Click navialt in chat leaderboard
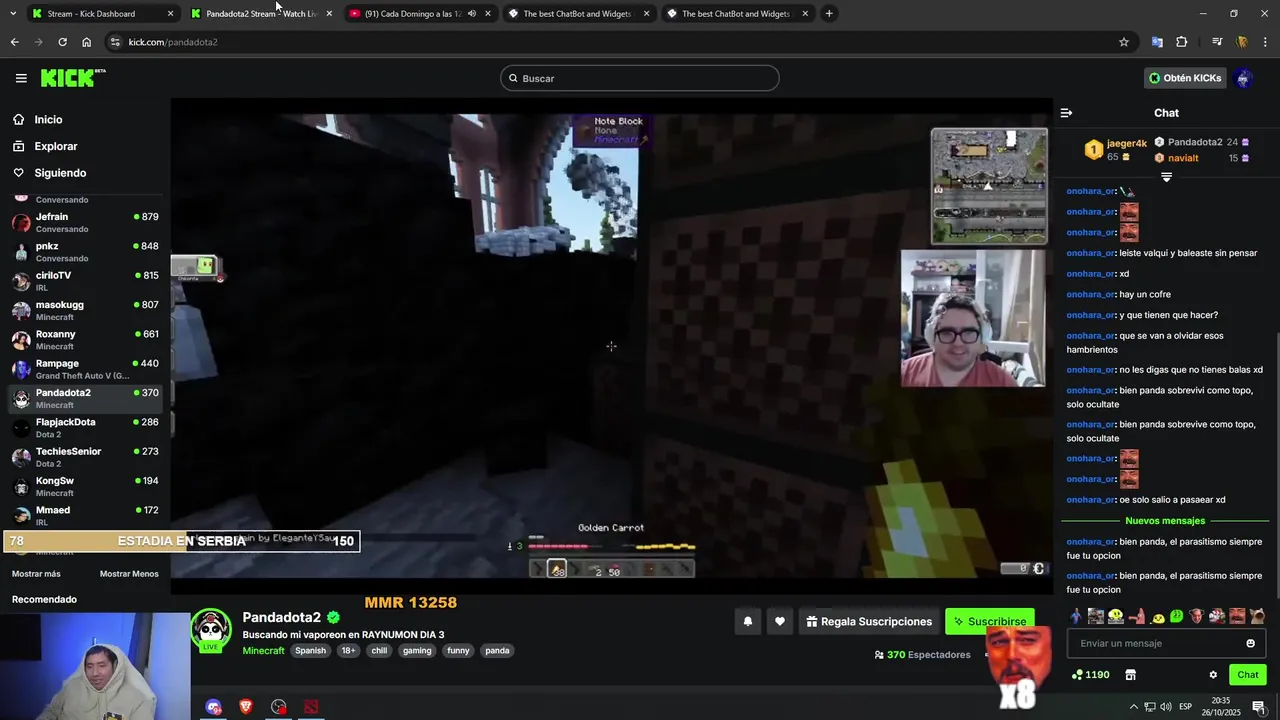Viewport: 1280px width, 720px height. click(x=1183, y=158)
